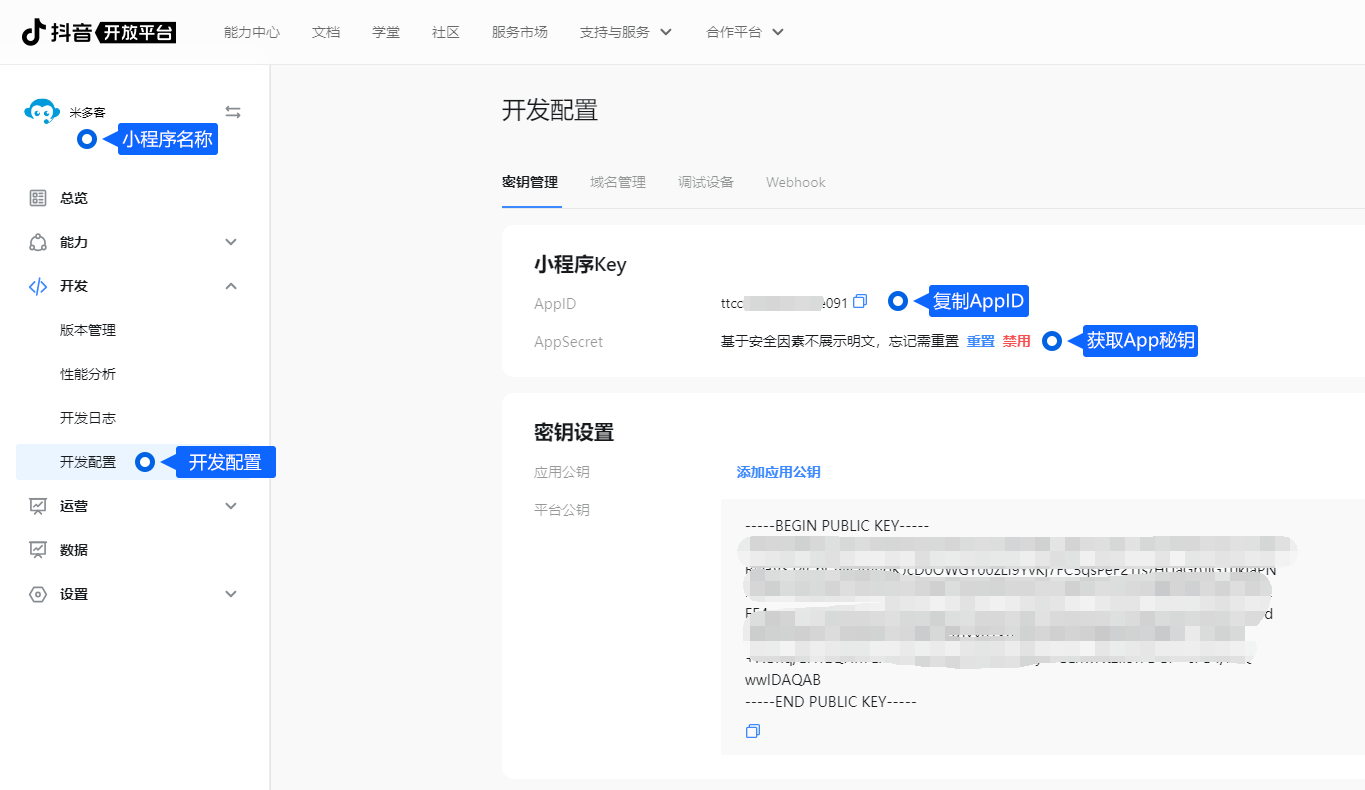Image resolution: width=1365 pixels, height=790 pixels.
Task: Click the switch mini-program arrows icon
Action: click(233, 112)
